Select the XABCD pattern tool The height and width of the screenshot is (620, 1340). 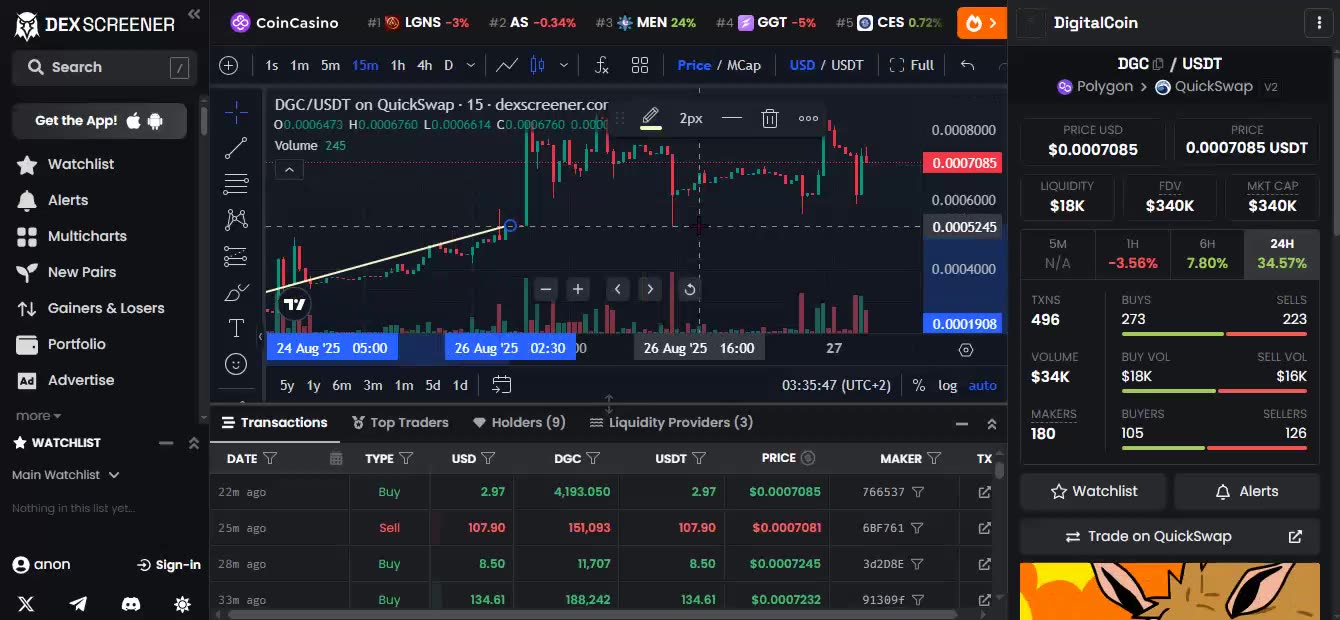click(236, 219)
